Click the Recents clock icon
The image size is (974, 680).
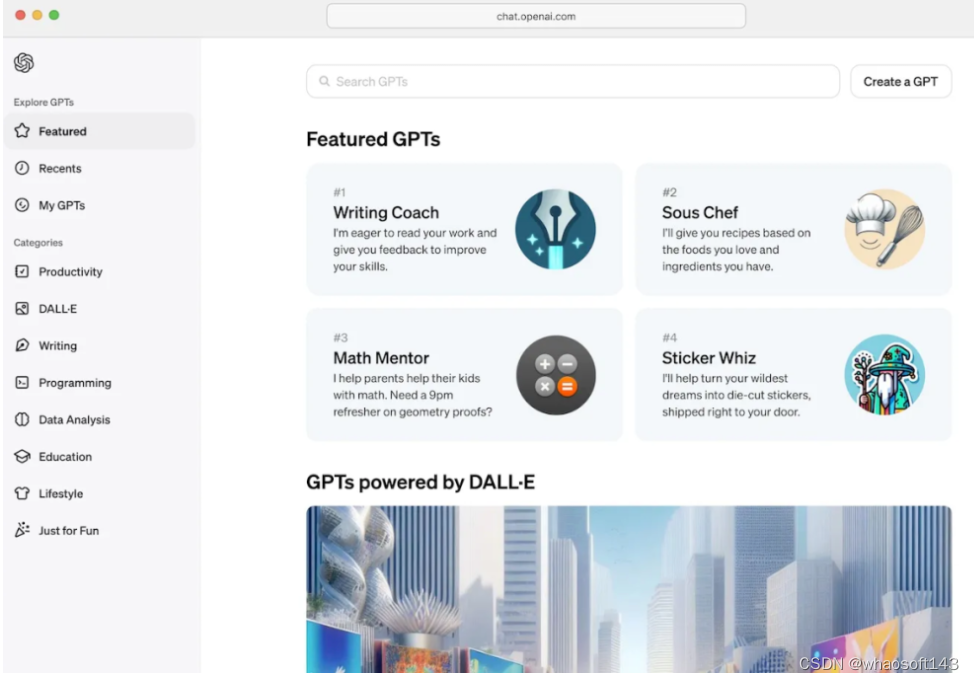[x=22, y=168]
